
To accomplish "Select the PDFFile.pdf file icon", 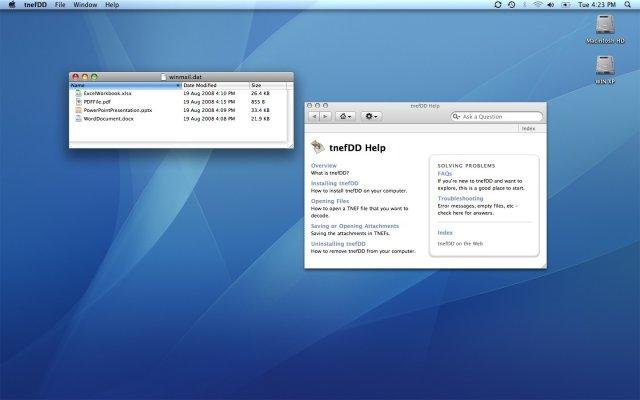I will [x=78, y=102].
